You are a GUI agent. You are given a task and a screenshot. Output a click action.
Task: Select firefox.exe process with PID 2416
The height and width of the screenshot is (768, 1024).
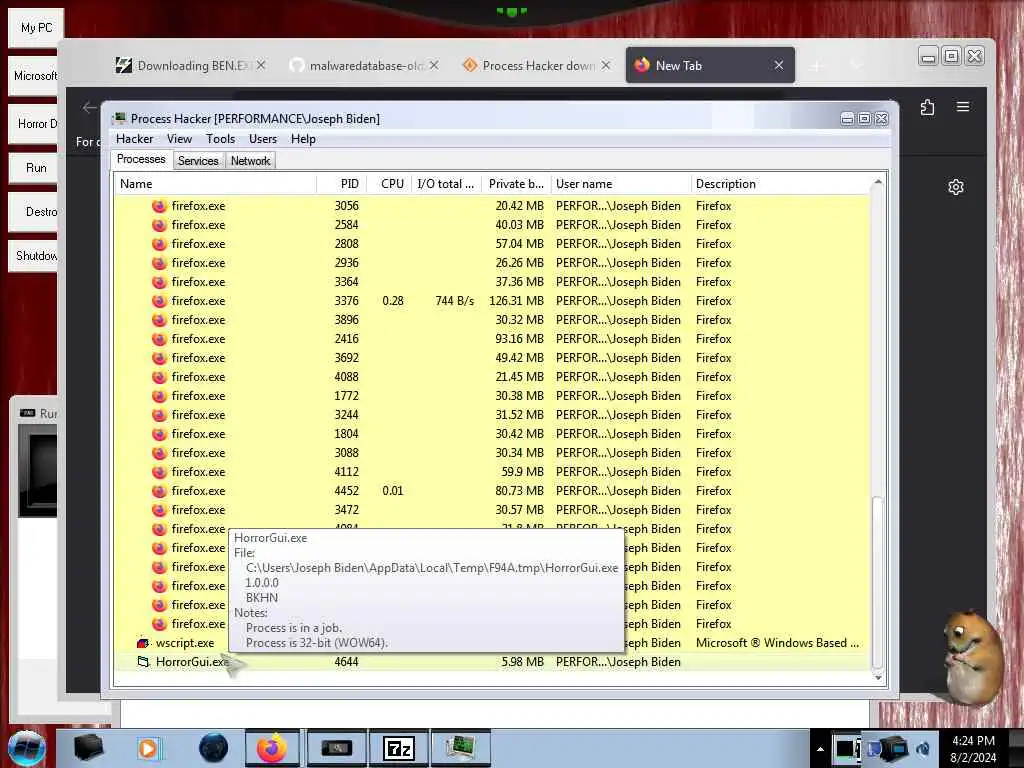[492, 339]
